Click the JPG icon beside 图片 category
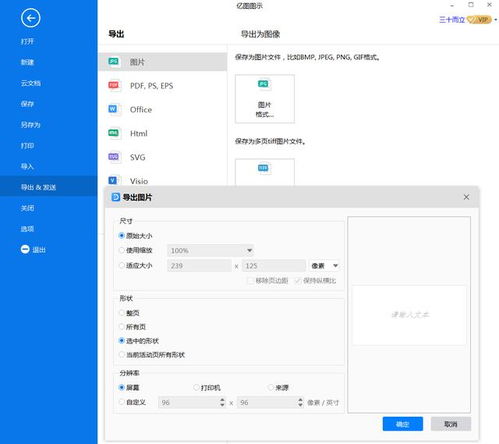 [114, 61]
